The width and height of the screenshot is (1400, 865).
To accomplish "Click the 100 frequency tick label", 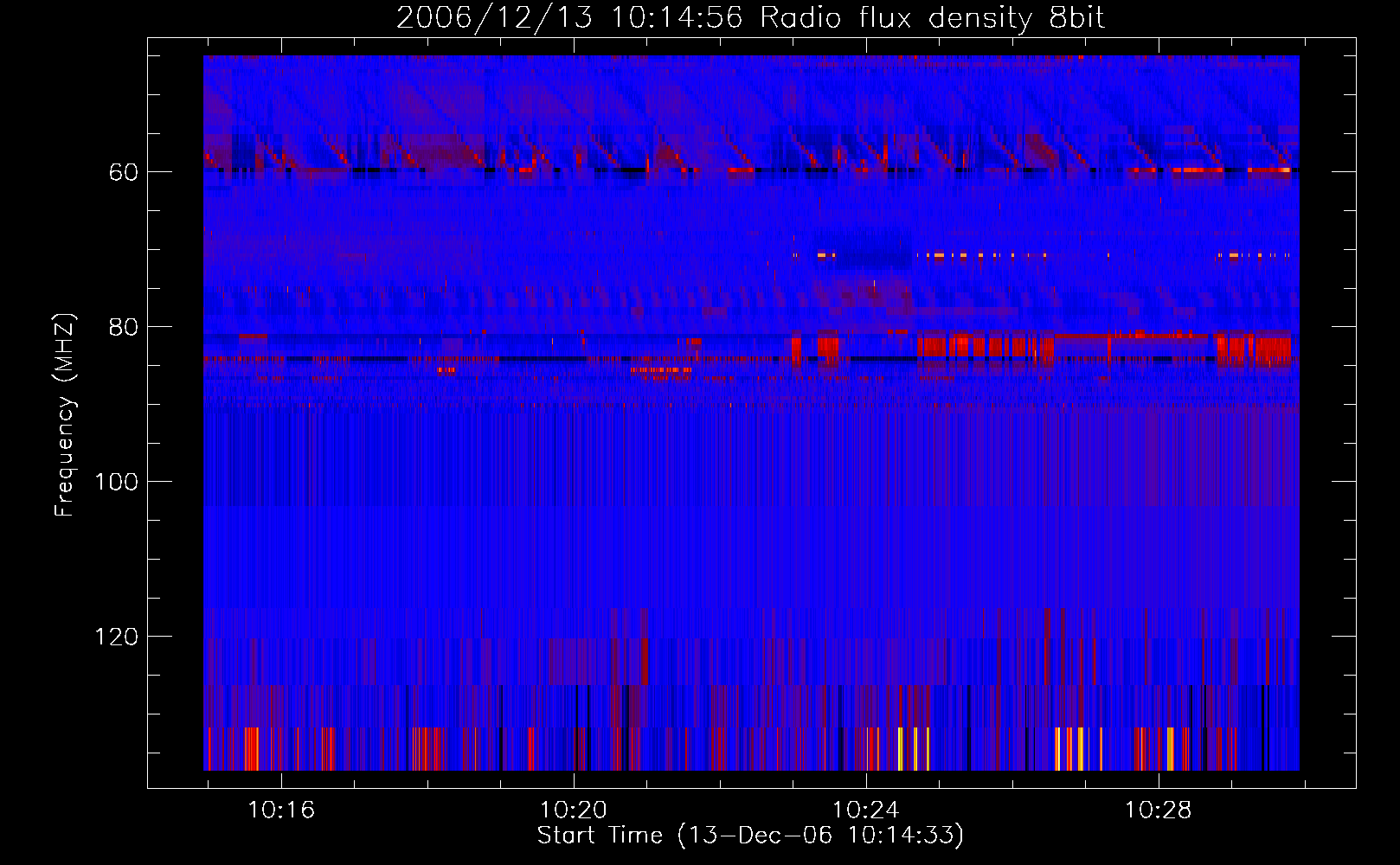I will (116, 482).
